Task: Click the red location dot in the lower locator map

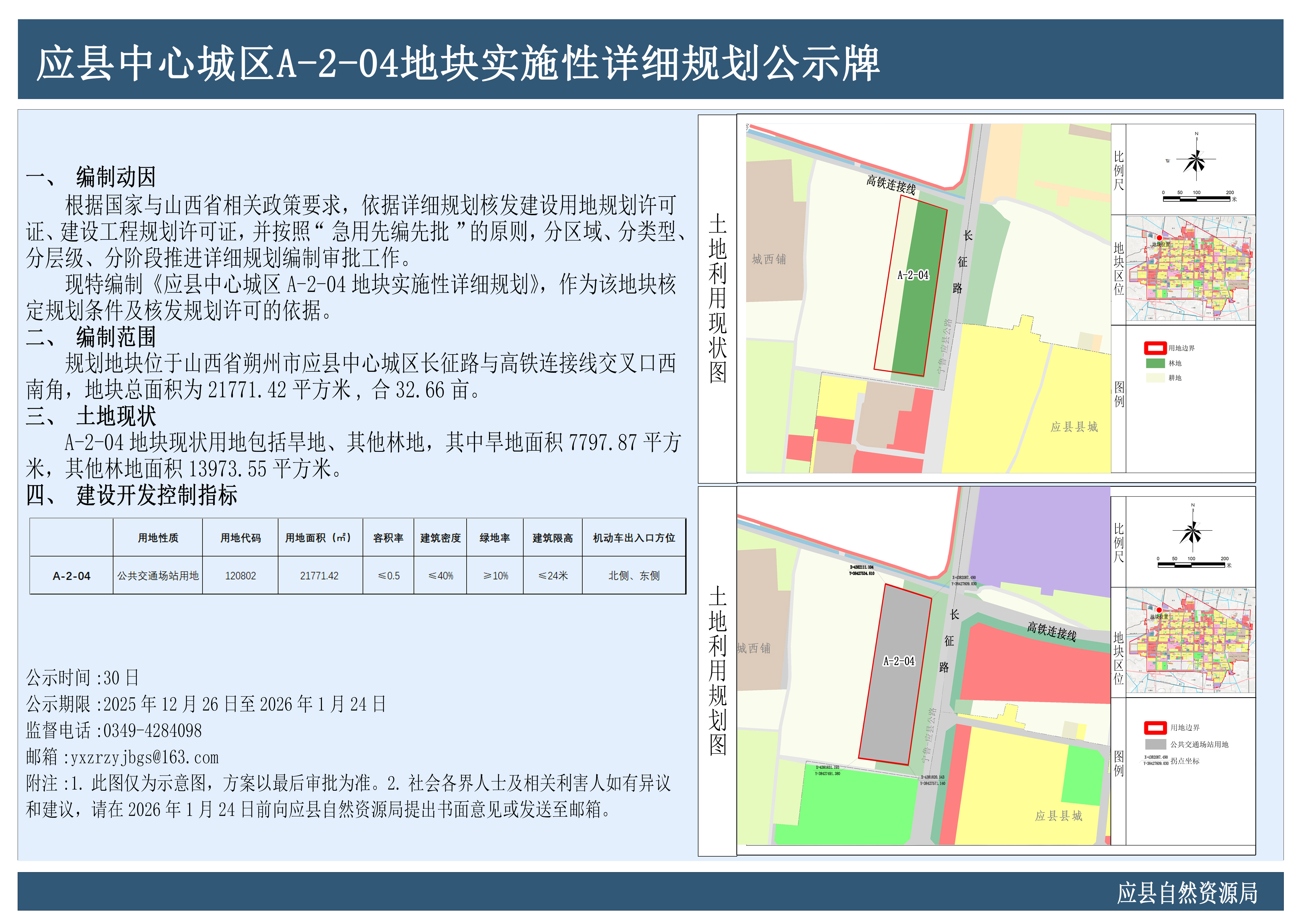Action: coord(1159,610)
